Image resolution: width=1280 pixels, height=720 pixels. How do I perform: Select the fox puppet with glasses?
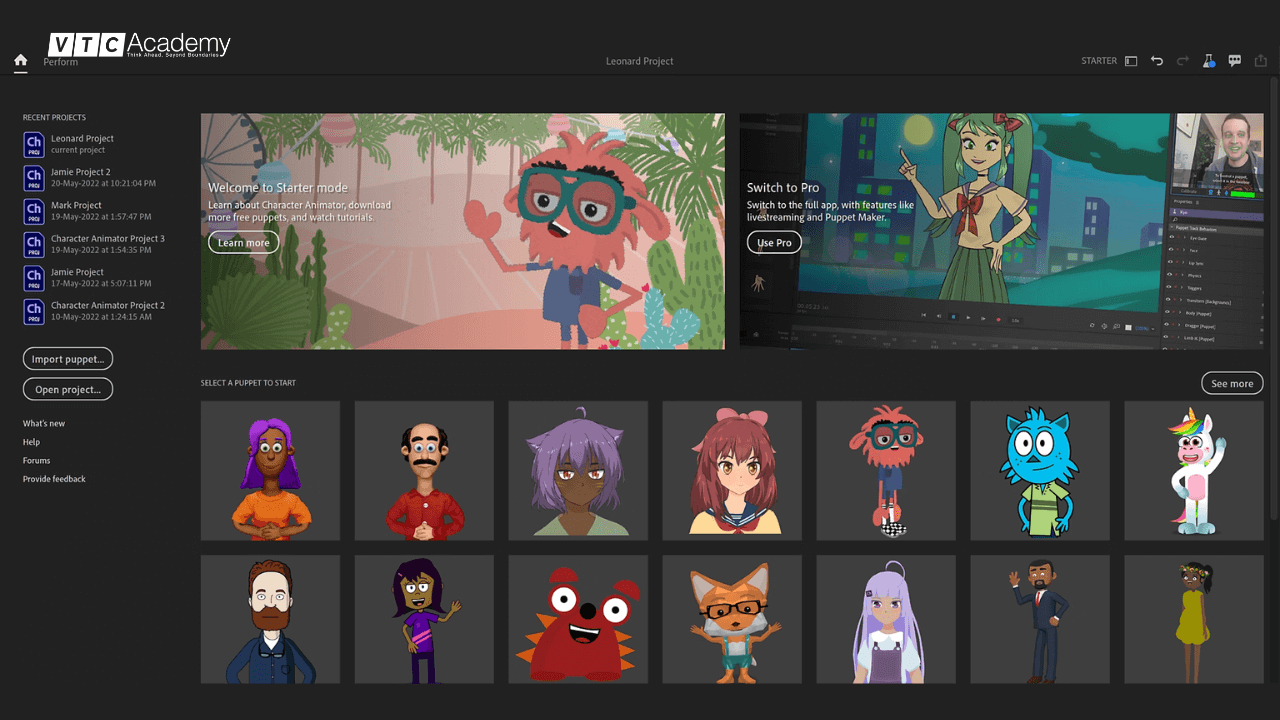pos(731,618)
